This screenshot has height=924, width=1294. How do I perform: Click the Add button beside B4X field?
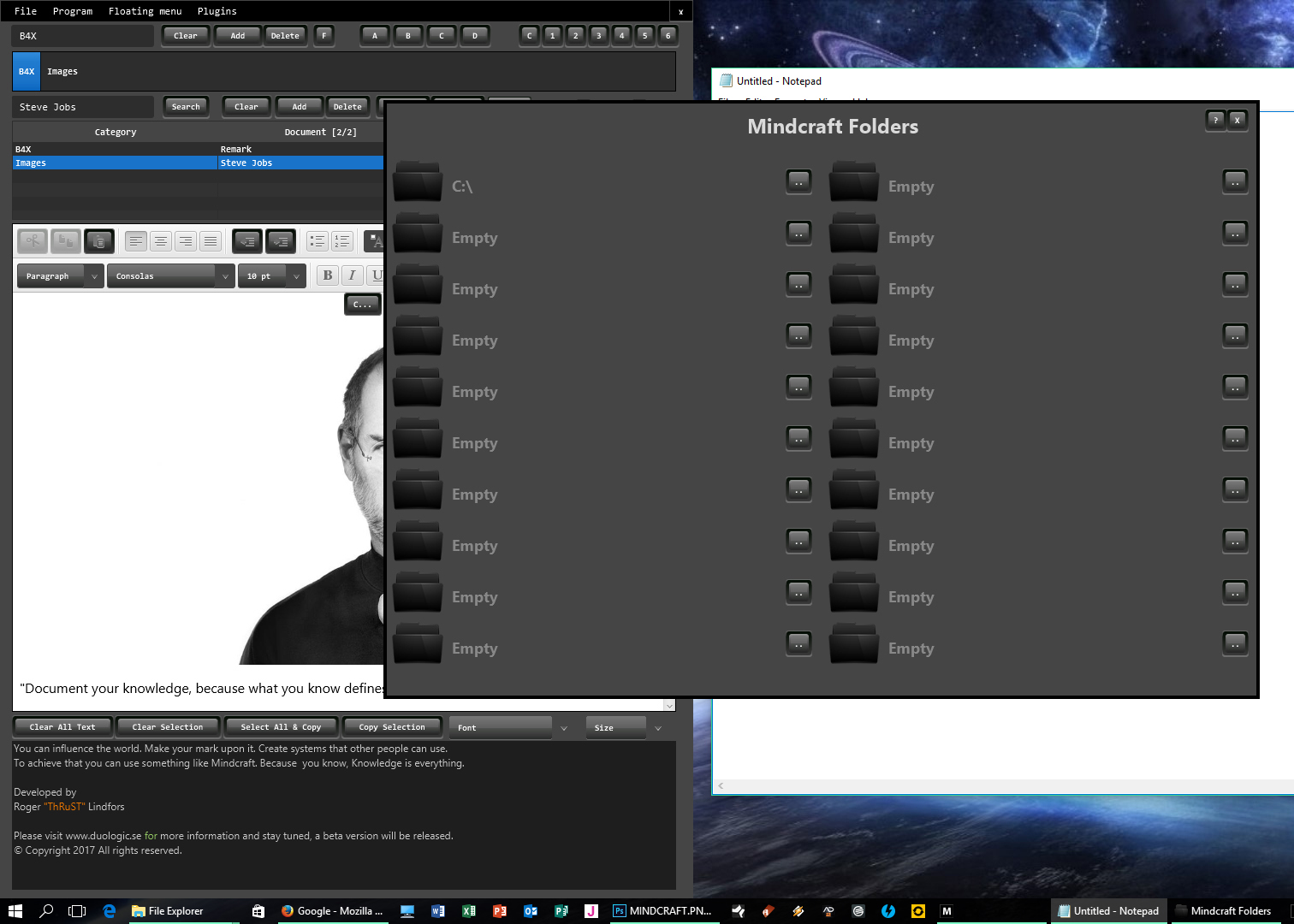tap(238, 36)
